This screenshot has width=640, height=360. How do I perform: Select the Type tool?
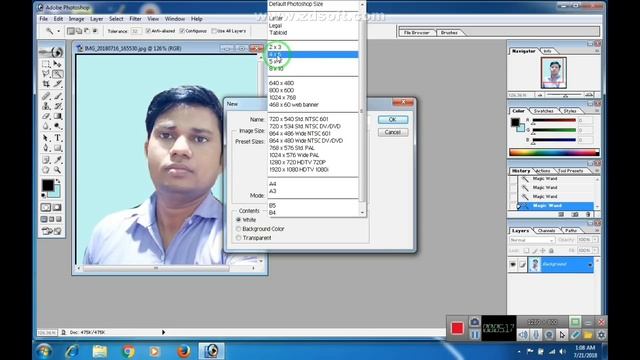[x=58, y=138]
